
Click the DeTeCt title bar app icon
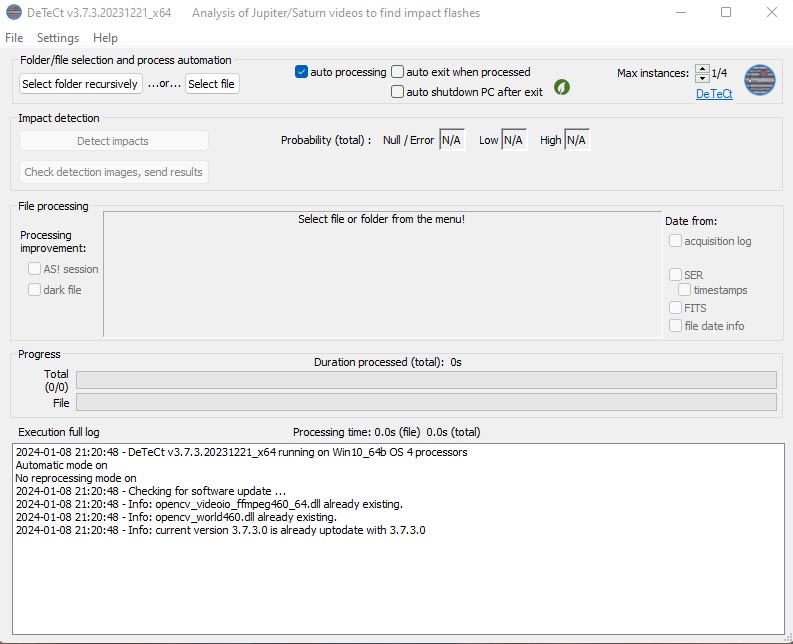[14, 12]
